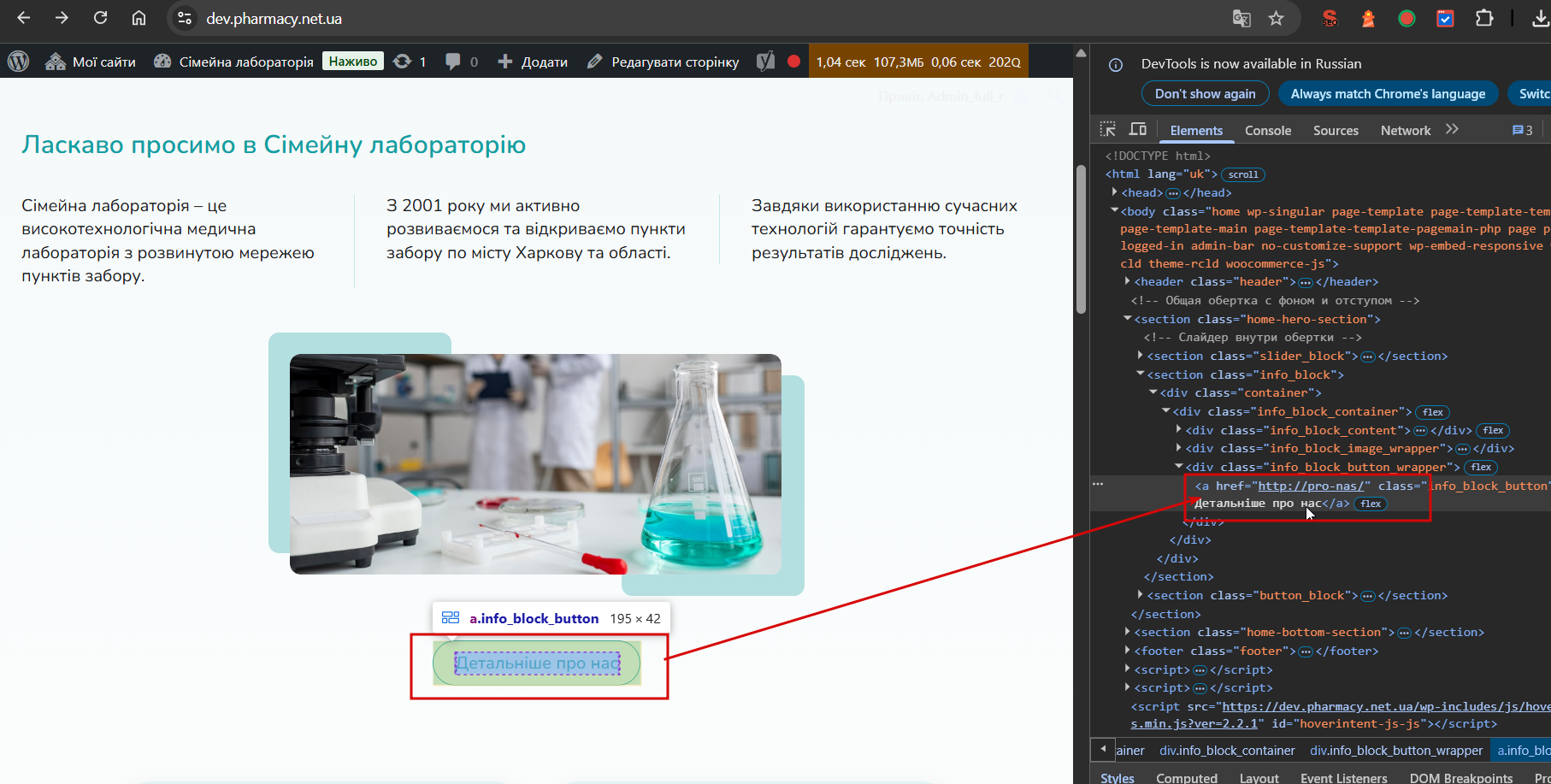Click the red status dot in admin bar

(793, 62)
